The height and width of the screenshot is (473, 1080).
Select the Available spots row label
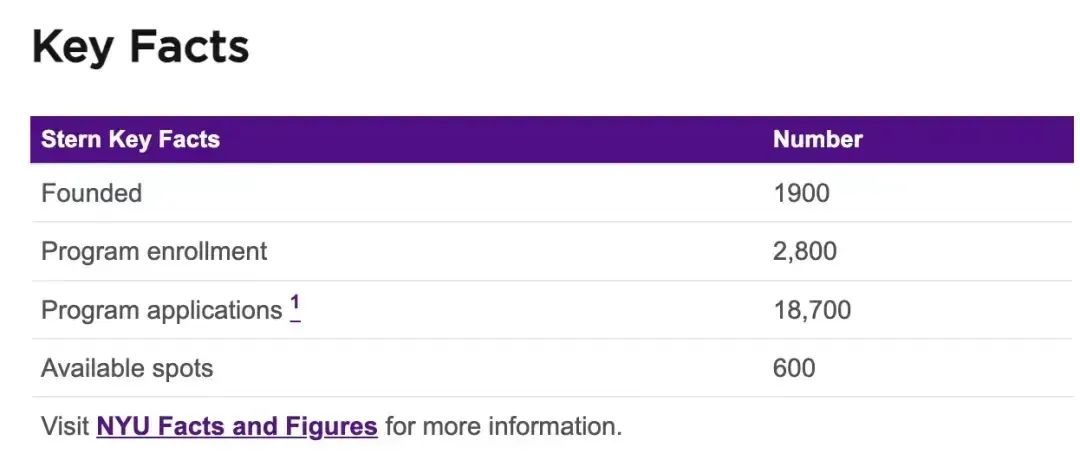coord(127,368)
